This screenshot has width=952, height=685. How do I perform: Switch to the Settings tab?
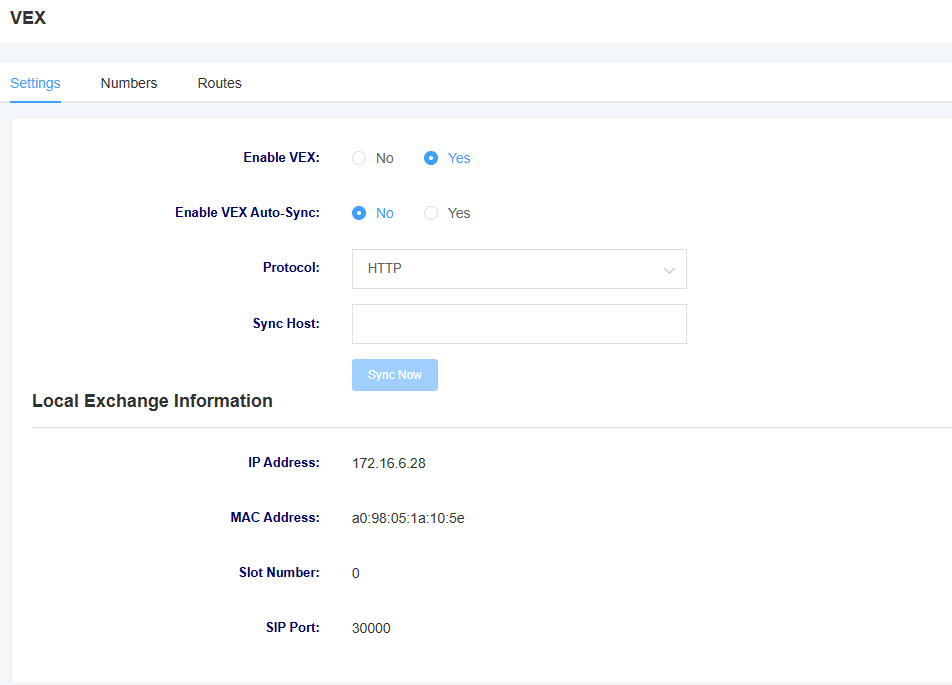click(35, 83)
